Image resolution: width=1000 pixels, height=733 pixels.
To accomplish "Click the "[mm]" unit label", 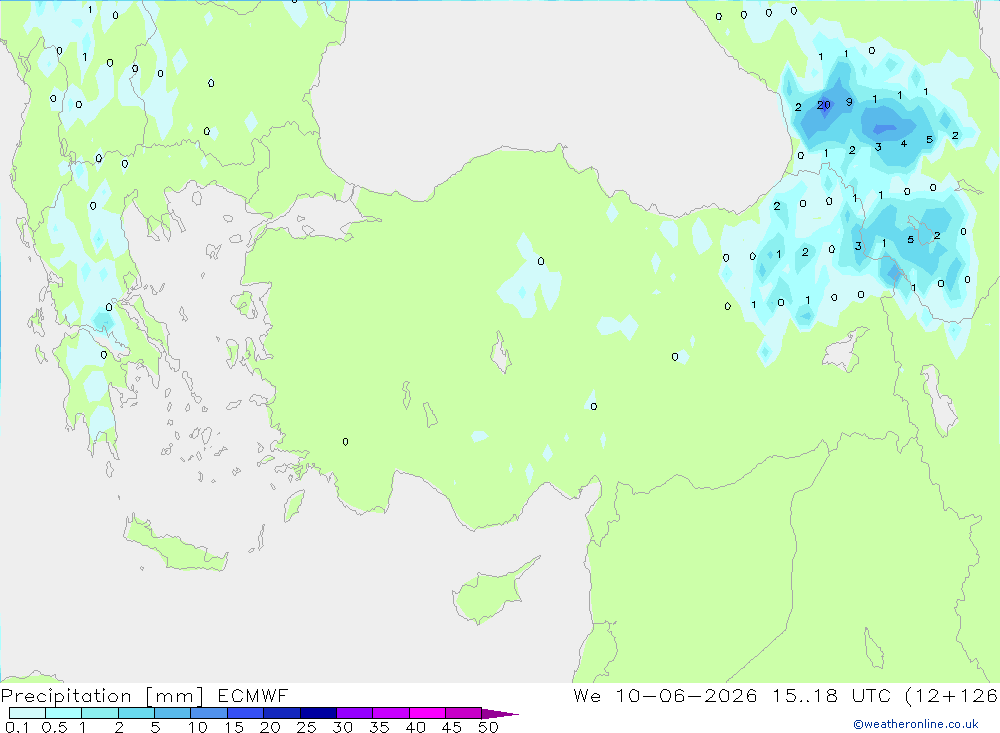I will [x=175, y=696].
